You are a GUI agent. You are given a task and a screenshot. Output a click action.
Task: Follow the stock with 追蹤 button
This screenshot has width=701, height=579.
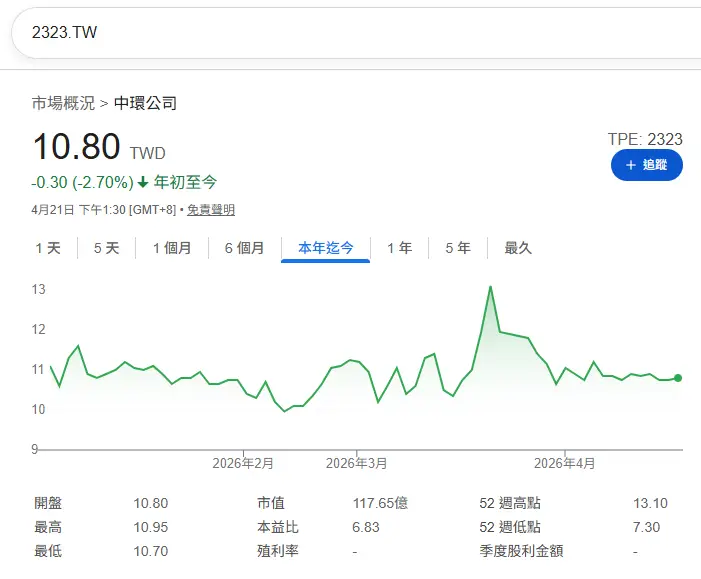pyautogui.click(x=646, y=165)
